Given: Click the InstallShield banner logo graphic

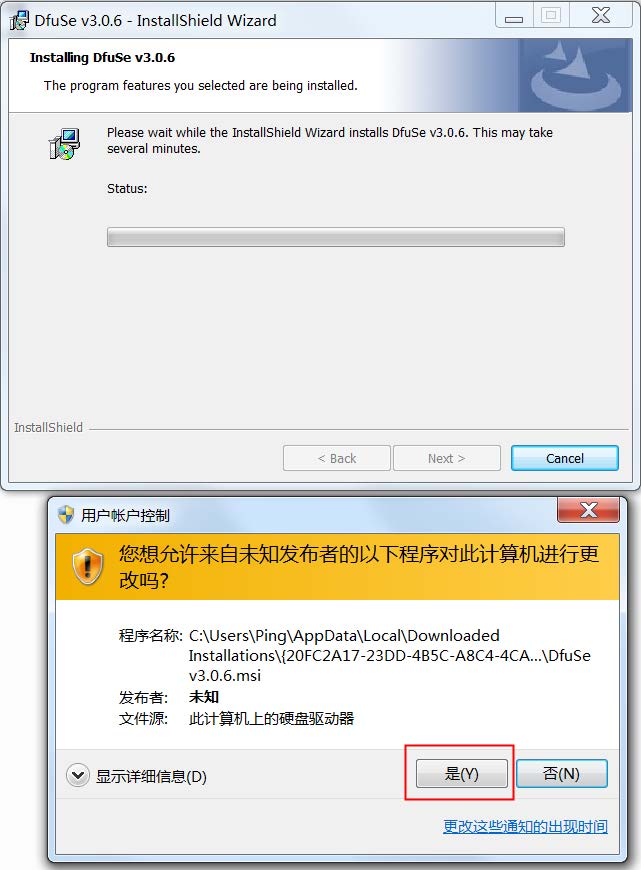Looking at the screenshot, I should coord(575,75).
